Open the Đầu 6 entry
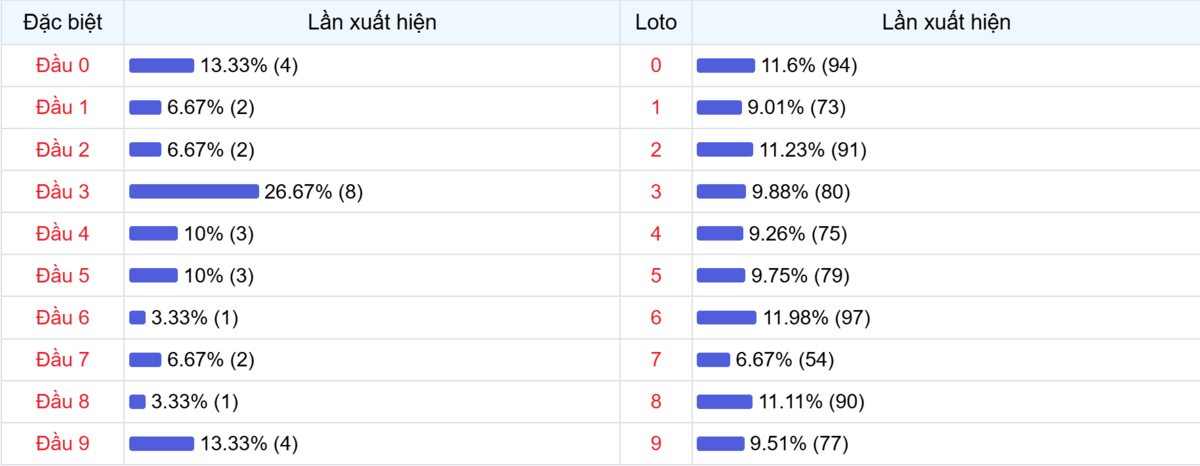The image size is (1200, 466). pos(62,317)
